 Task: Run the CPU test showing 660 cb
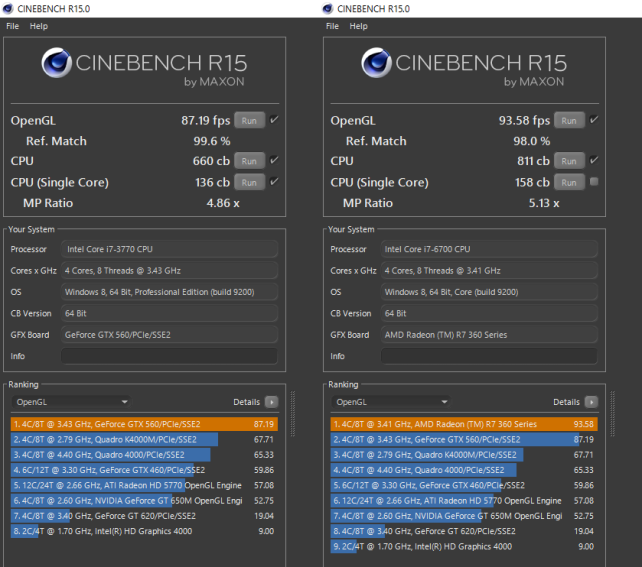[249, 160]
